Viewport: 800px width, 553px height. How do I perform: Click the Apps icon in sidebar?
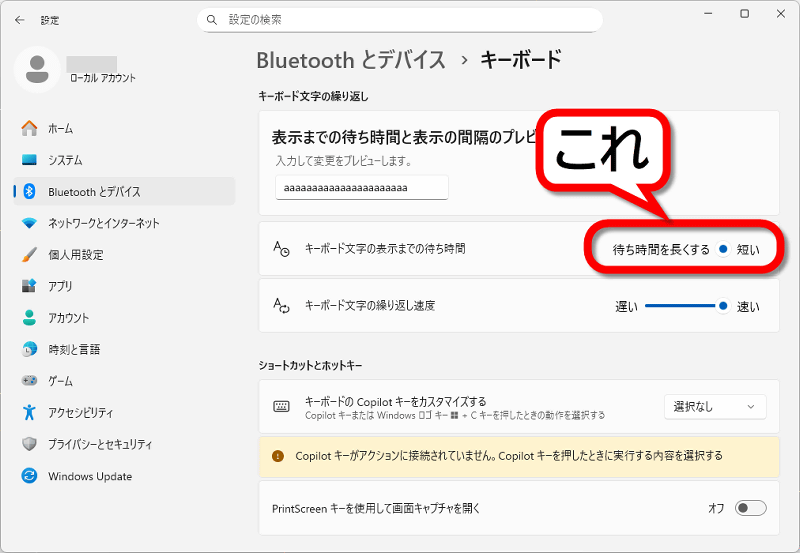pos(29,286)
